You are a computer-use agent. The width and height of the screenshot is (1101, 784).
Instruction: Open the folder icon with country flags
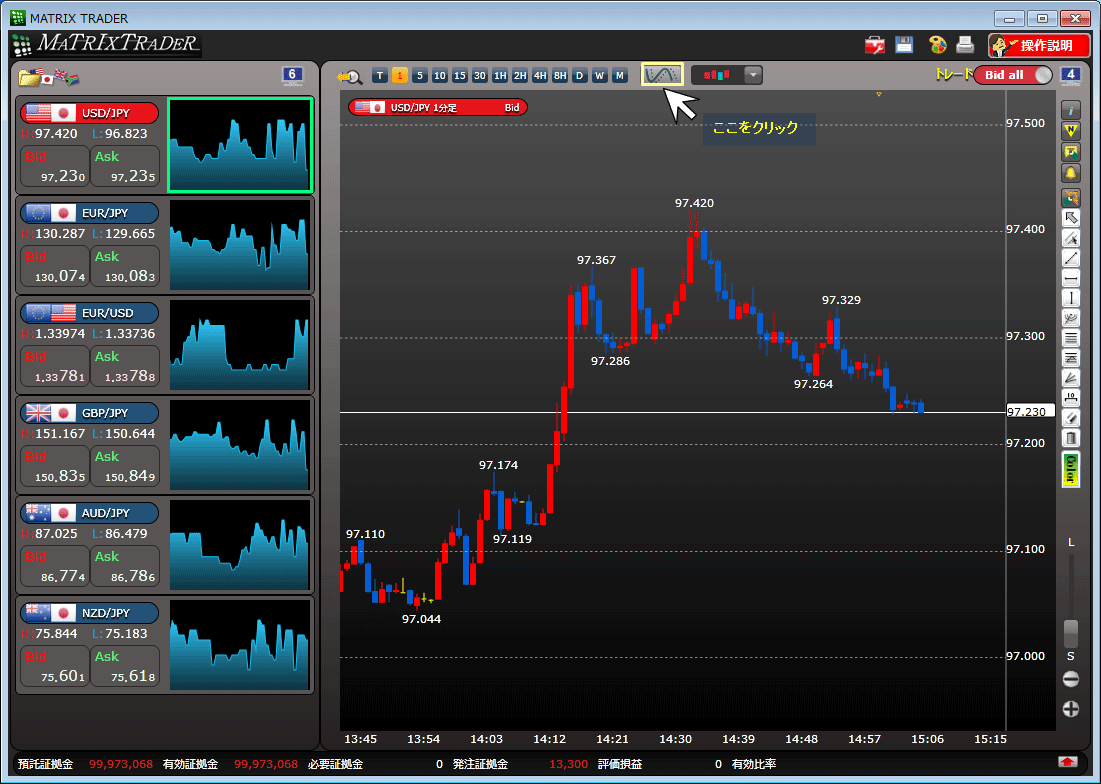(x=49, y=77)
